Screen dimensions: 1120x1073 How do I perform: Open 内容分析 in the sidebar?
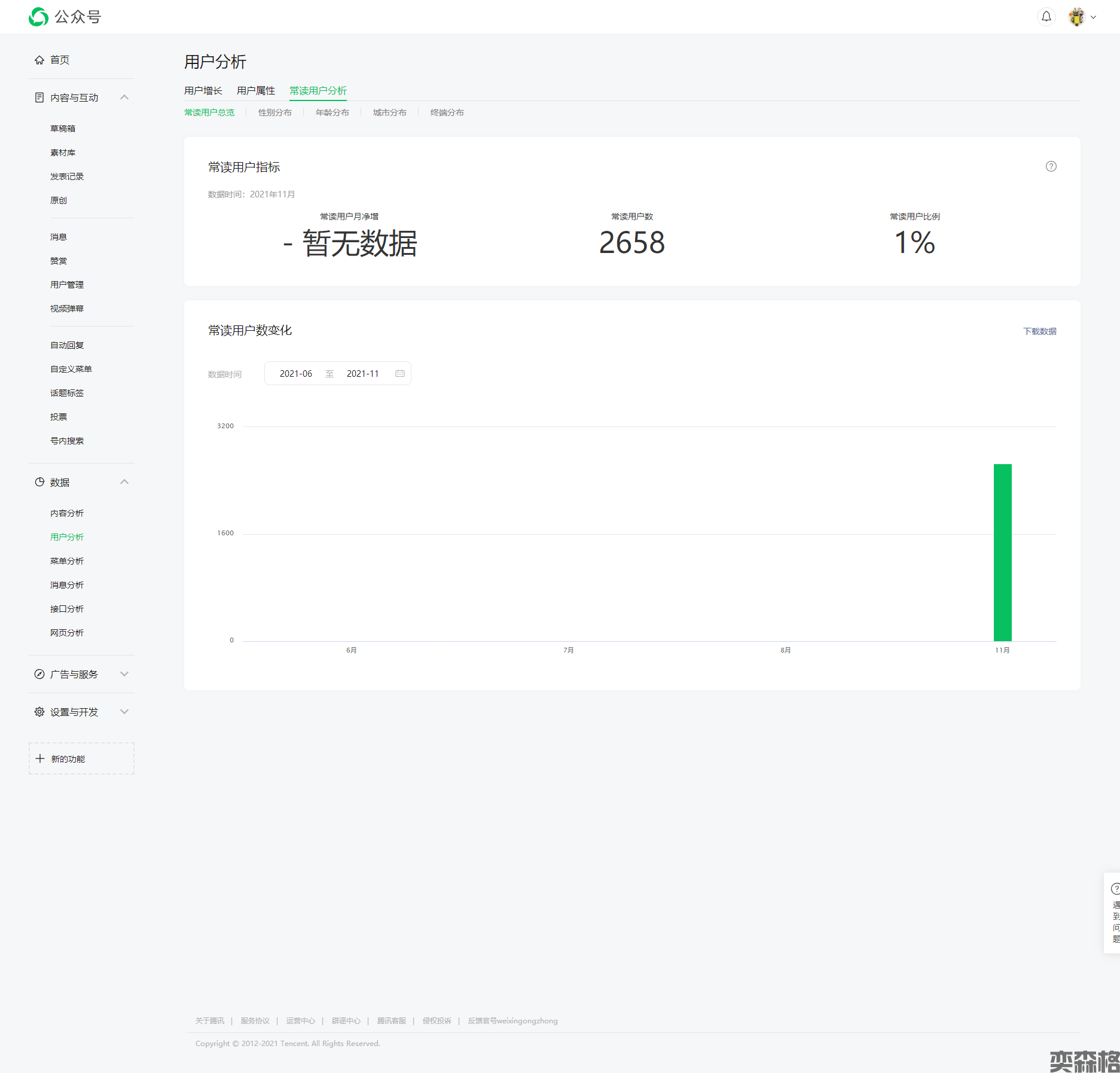coord(67,513)
